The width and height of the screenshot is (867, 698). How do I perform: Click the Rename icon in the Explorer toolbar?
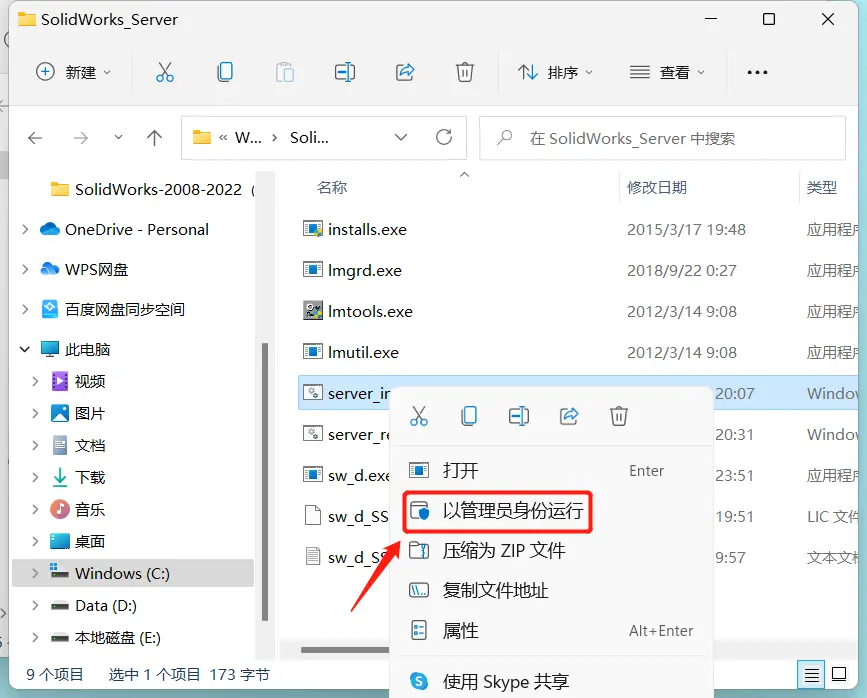[344, 72]
